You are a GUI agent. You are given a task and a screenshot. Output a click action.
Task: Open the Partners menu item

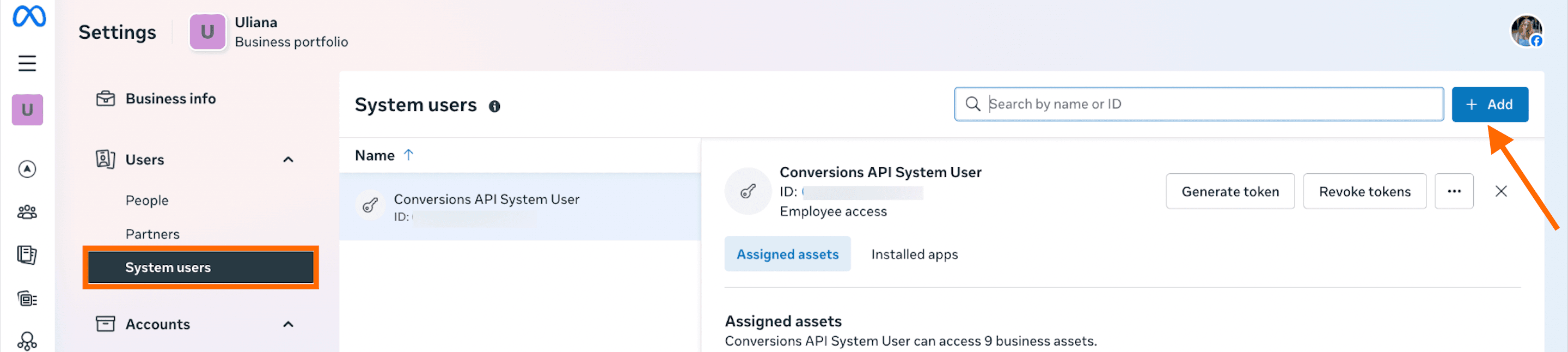pyautogui.click(x=152, y=234)
